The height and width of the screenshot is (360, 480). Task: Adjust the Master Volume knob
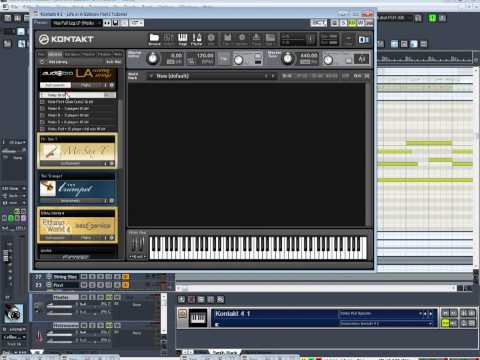[x=153, y=59]
